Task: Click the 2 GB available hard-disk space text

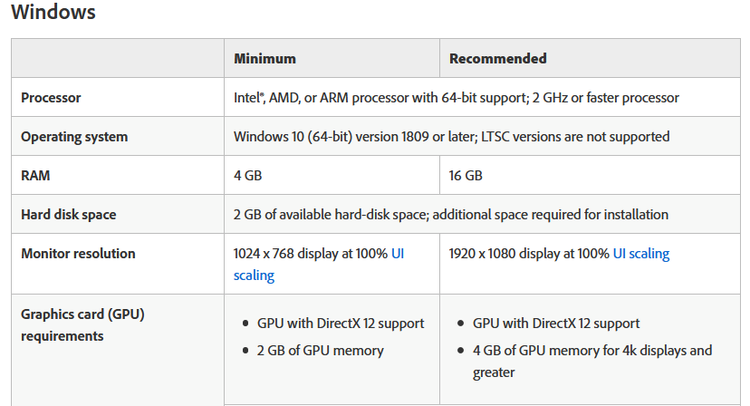Action: 451,214
